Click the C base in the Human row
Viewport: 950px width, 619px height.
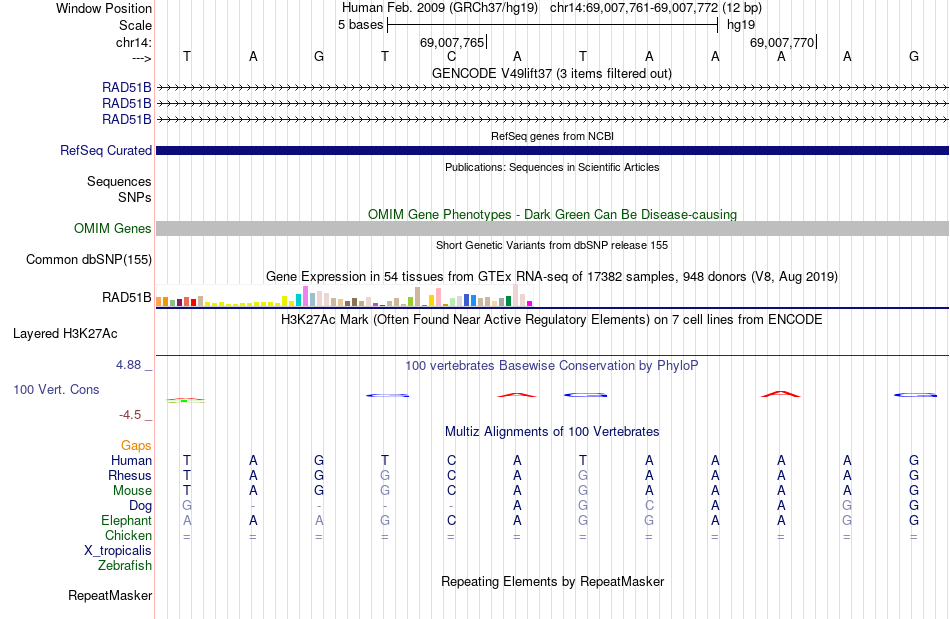pos(451,460)
